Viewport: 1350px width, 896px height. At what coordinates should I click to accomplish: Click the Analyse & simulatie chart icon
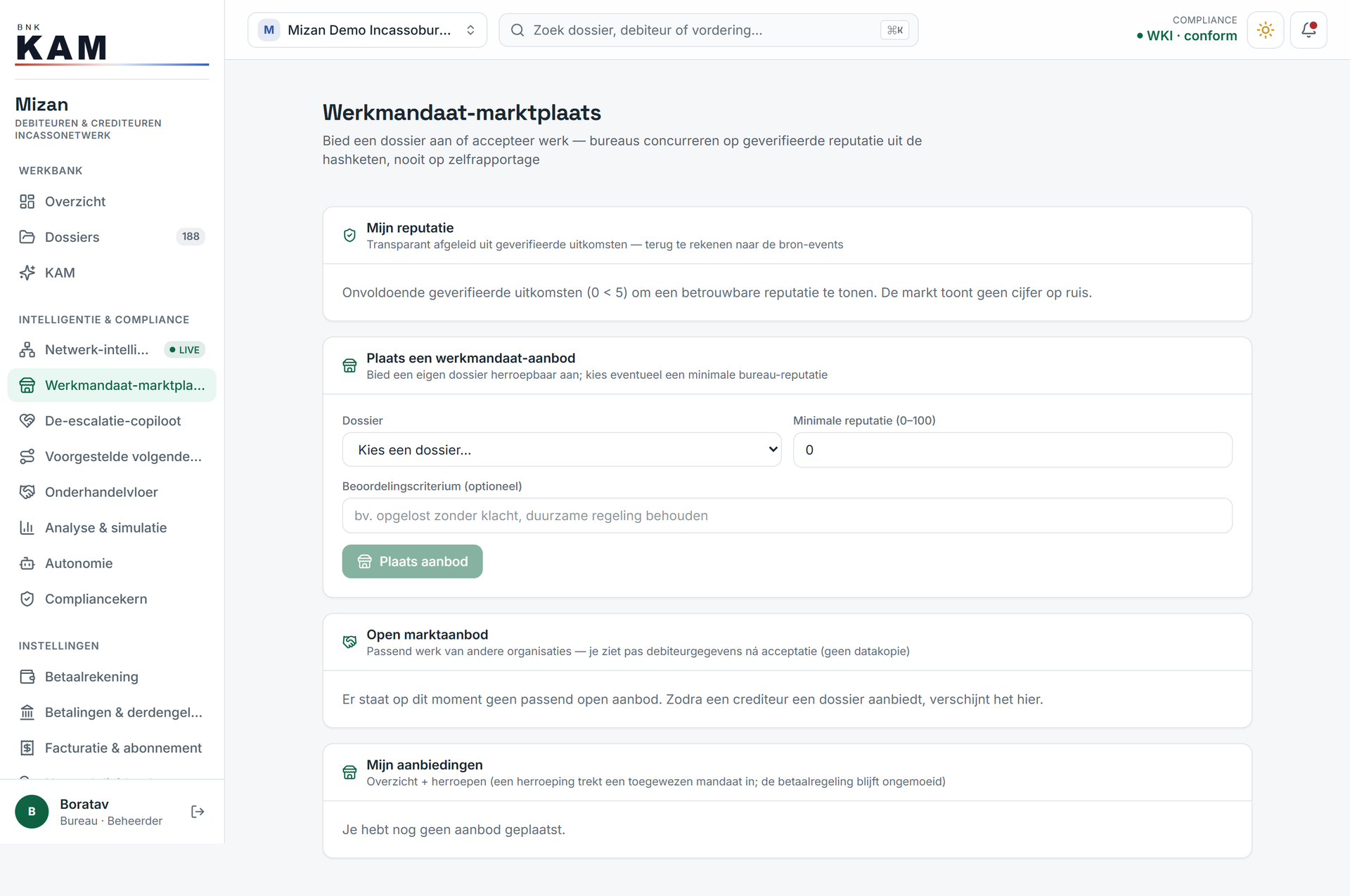click(27, 528)
